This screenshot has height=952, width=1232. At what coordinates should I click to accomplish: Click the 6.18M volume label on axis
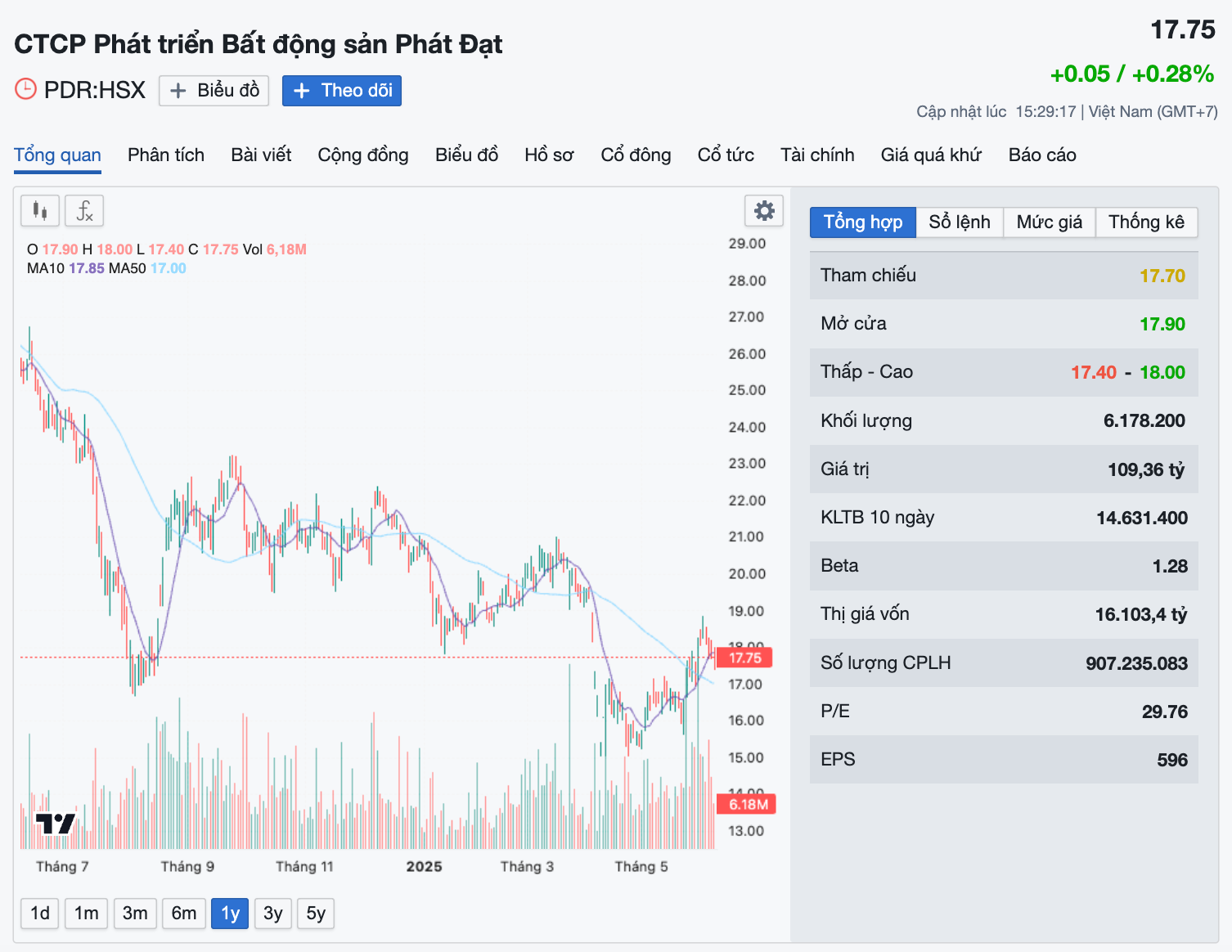[747, 805]
